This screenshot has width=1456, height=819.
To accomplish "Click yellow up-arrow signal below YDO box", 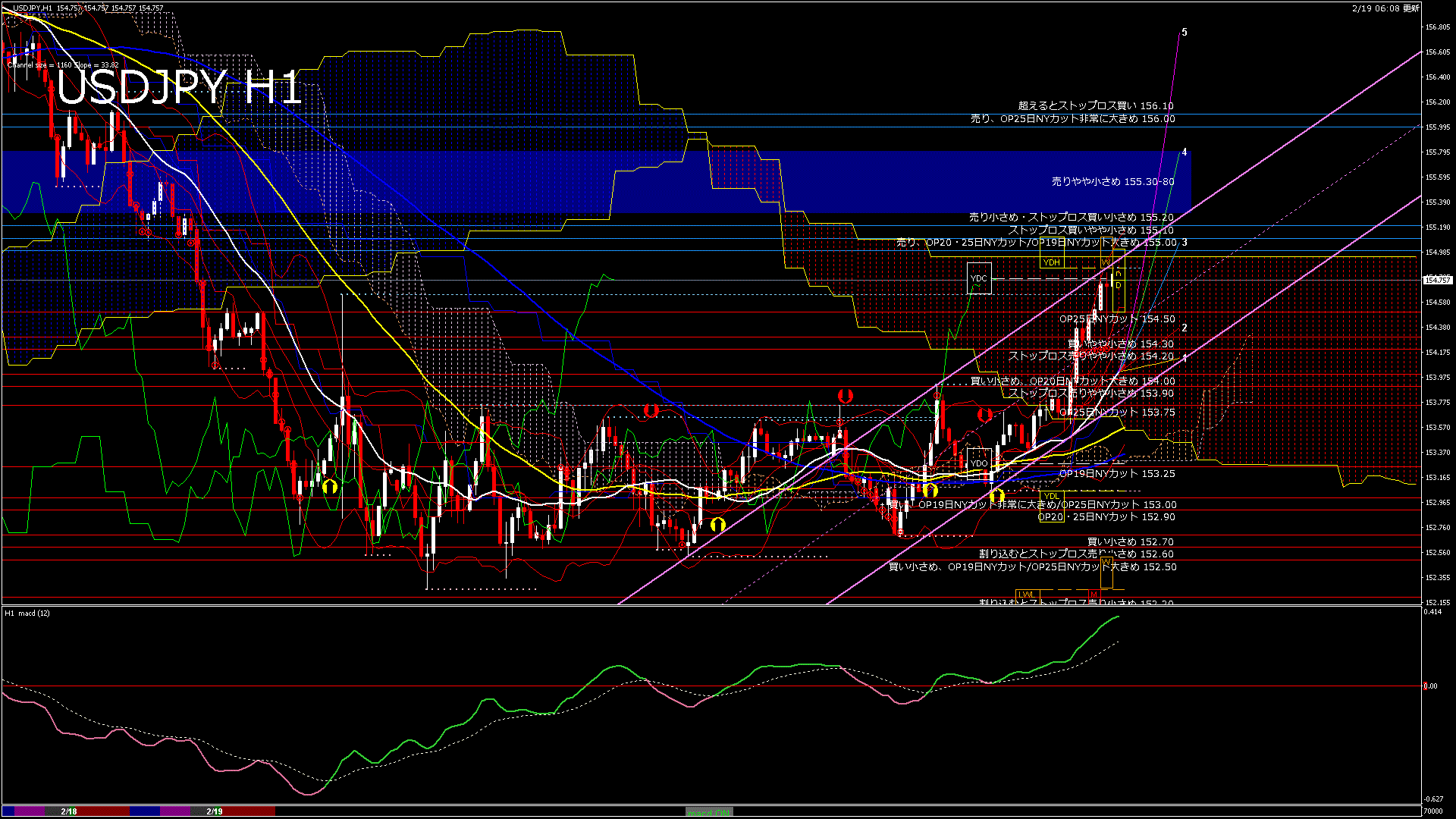I will 996,497.
